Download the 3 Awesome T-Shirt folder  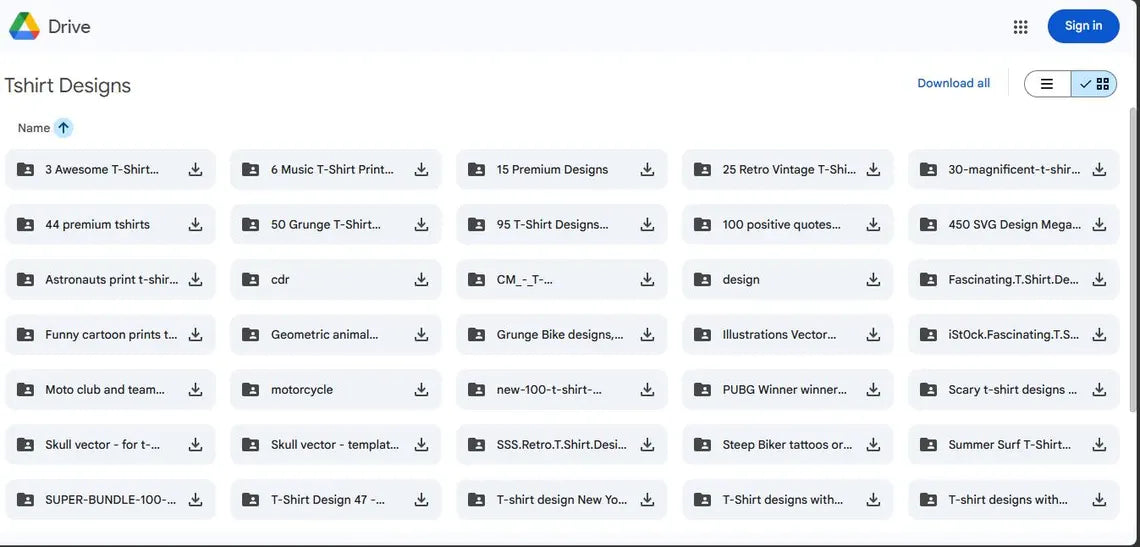pos(195,169)
